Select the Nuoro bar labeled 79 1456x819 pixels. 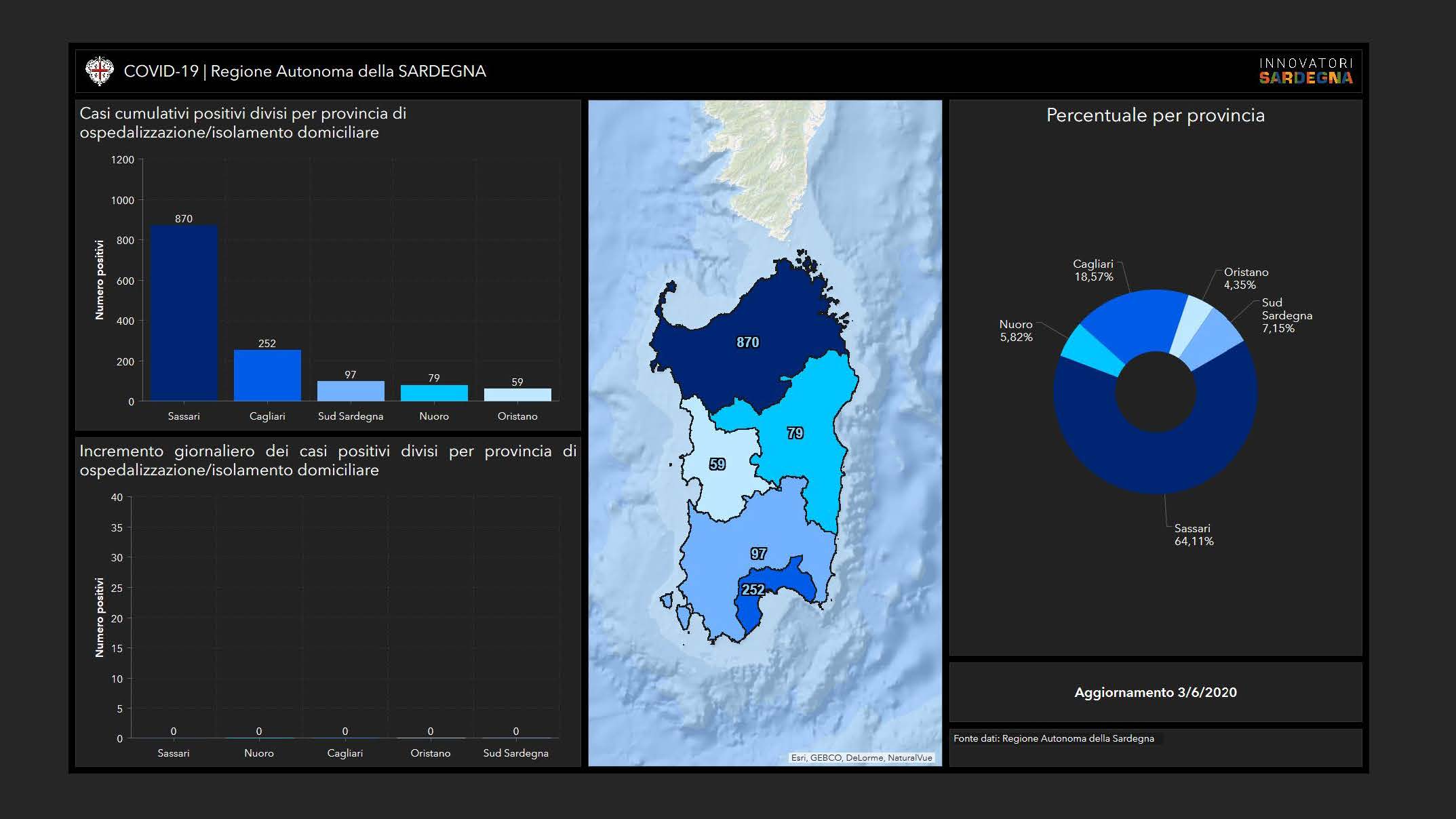pyautogui.click(x=434, y=393)
